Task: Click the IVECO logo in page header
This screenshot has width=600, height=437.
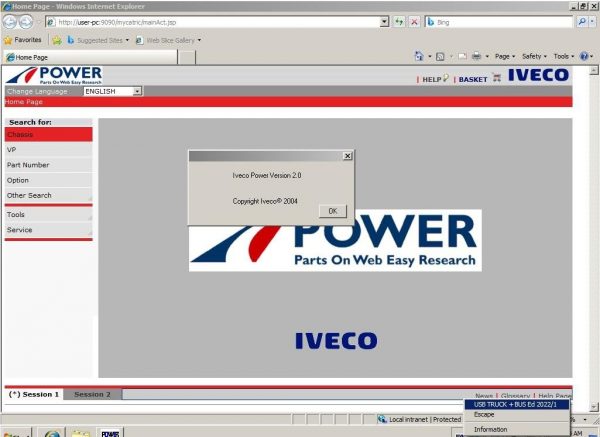Action: pos(538,75)
